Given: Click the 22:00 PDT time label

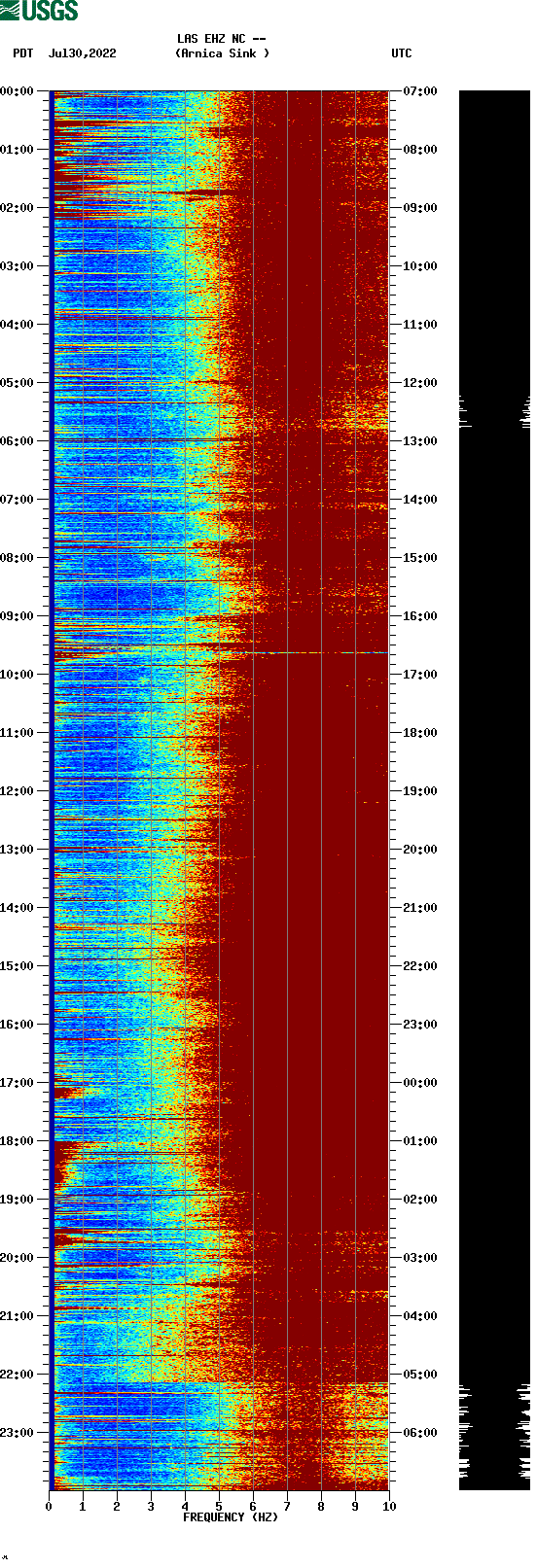Looking at the screenshot, I should coord(17,1375).
